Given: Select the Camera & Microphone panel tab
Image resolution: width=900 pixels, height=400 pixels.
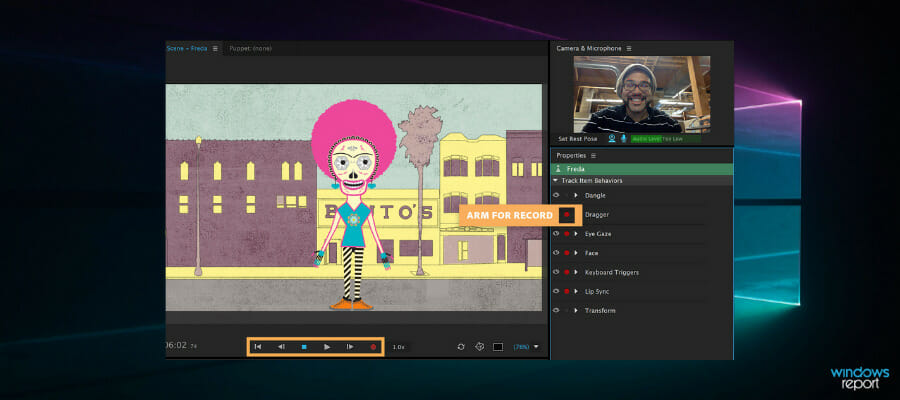Looking at the screenshot, I should tap(589, 49).
